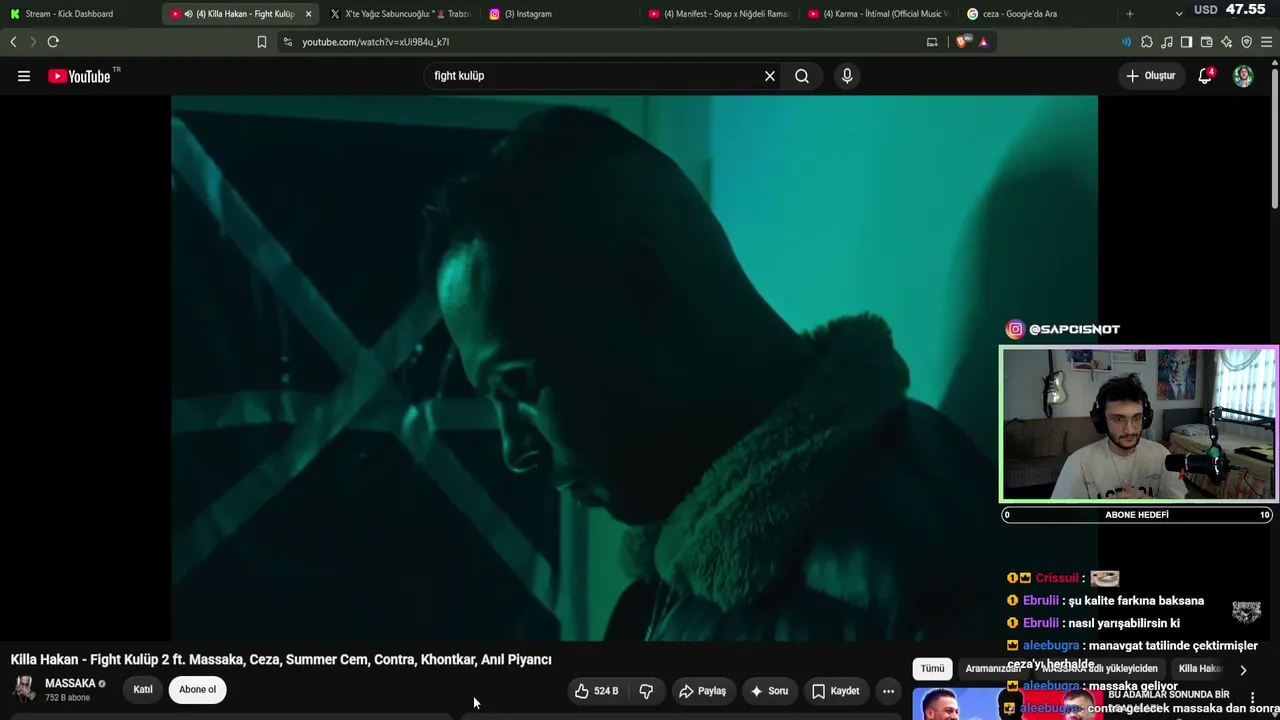This screenshot has height=720, width=1280.
Task: Open the YouTube account avatar menu
Action: tap(1243, 76)
